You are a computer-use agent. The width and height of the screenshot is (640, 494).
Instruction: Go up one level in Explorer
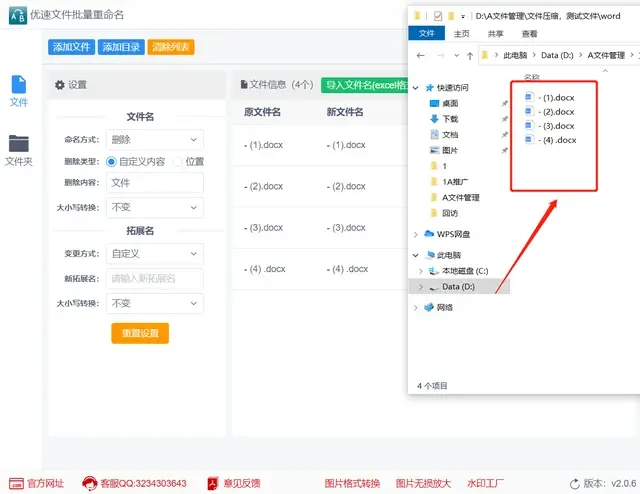[x=470, y=56]
